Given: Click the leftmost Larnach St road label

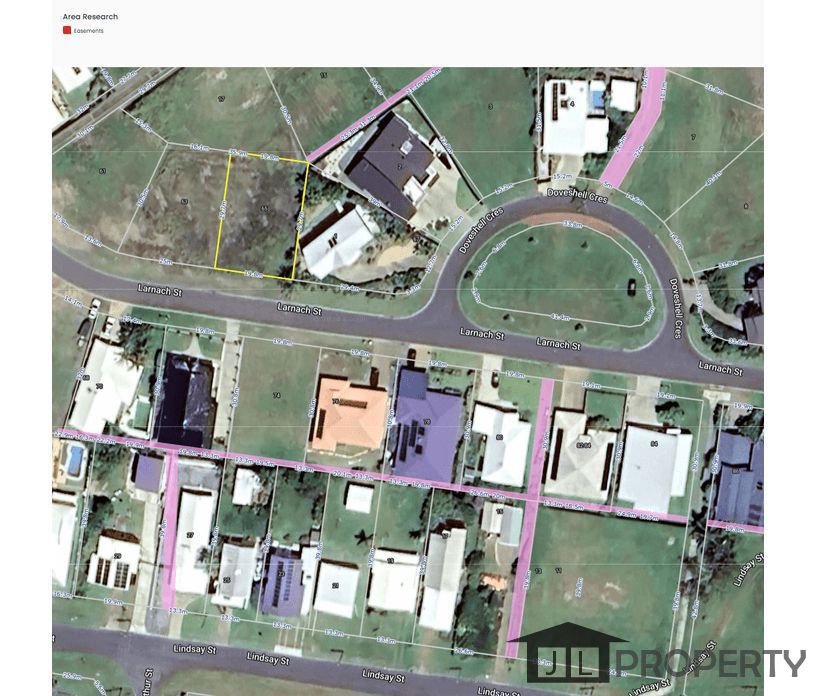Looking at the screenshot, I should point(160,290).
